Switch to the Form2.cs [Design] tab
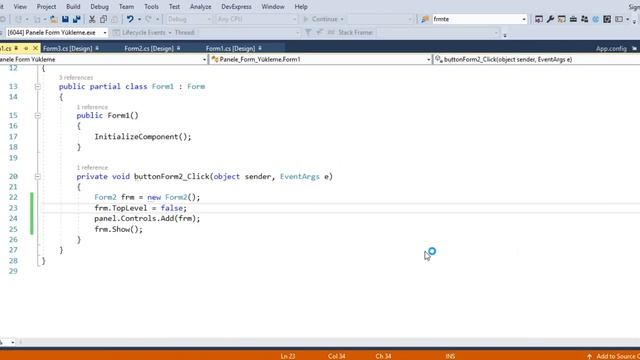 click(149, 48)
